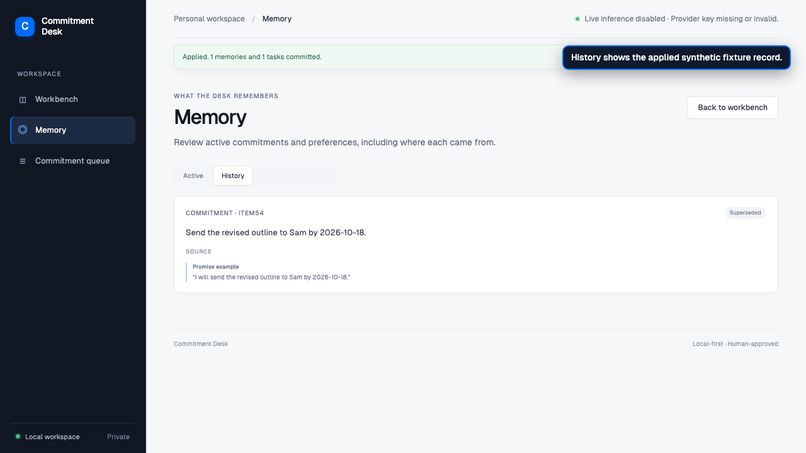The width and height of the screenshot is (806, 453).
Task: Click the "Promise example" source title
Action: point(216,267)
